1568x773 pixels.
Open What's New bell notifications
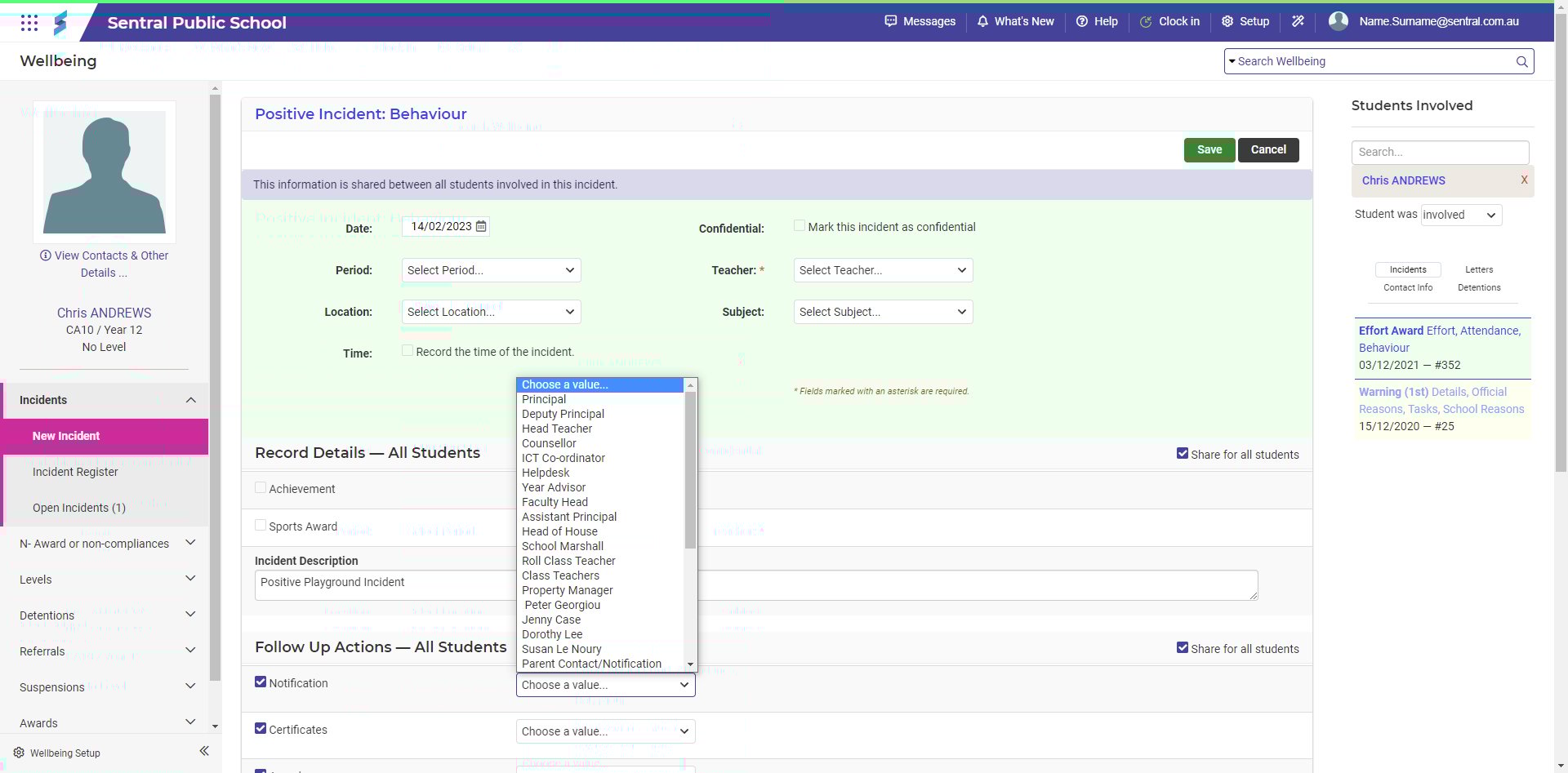coord(1015,21)
